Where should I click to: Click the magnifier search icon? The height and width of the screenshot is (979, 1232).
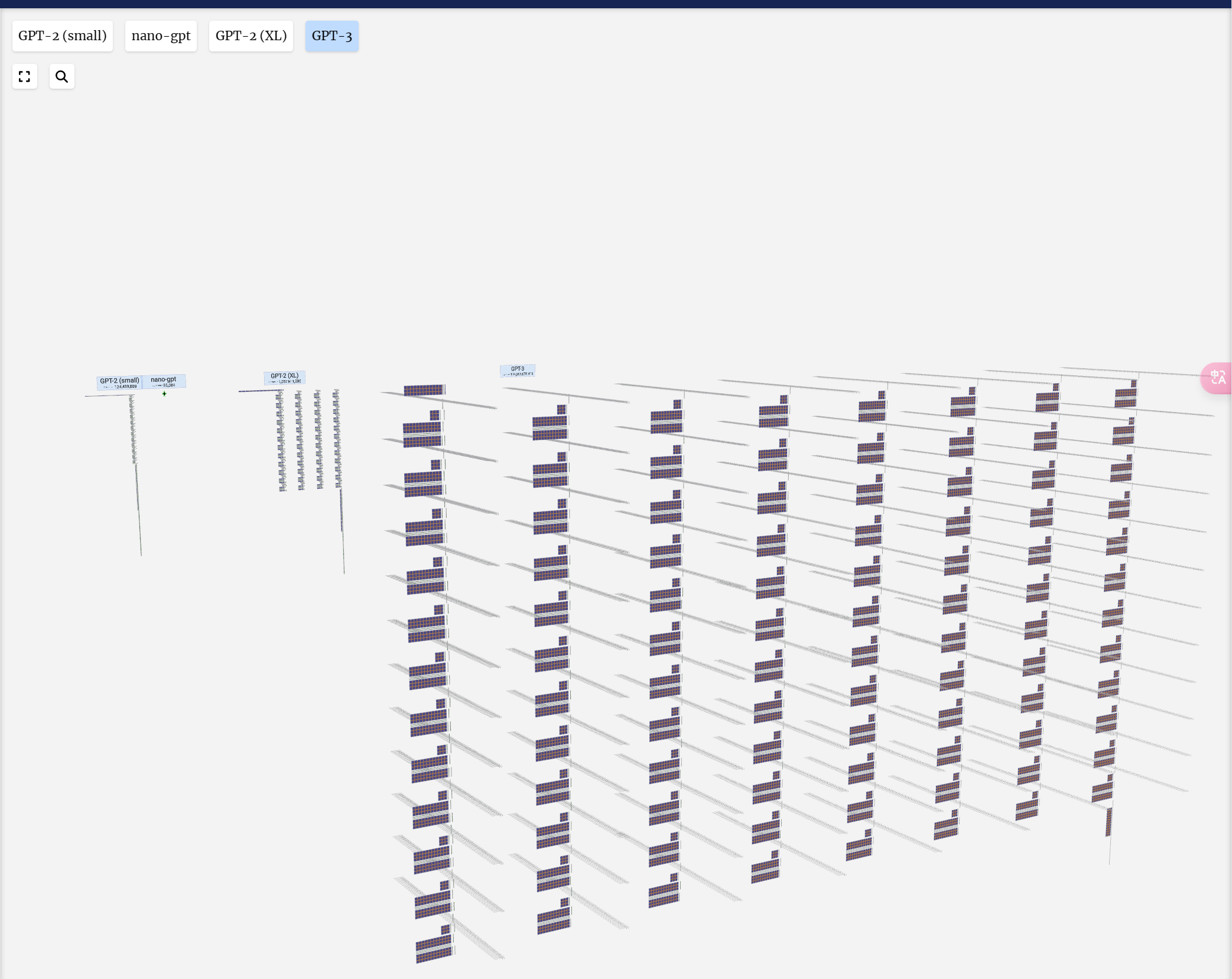pos(61,76)
